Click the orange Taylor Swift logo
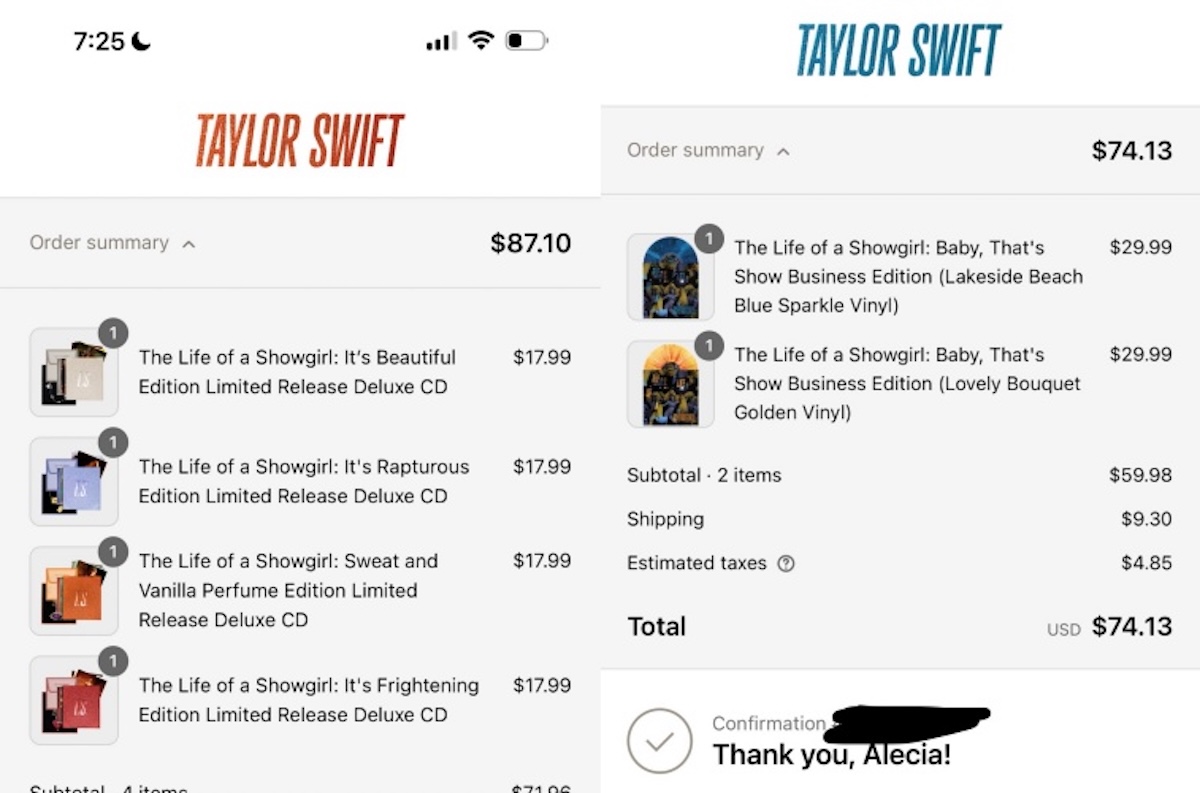Image resolution: width=1200 pixels, height=793 pixels. pos(299,141)
